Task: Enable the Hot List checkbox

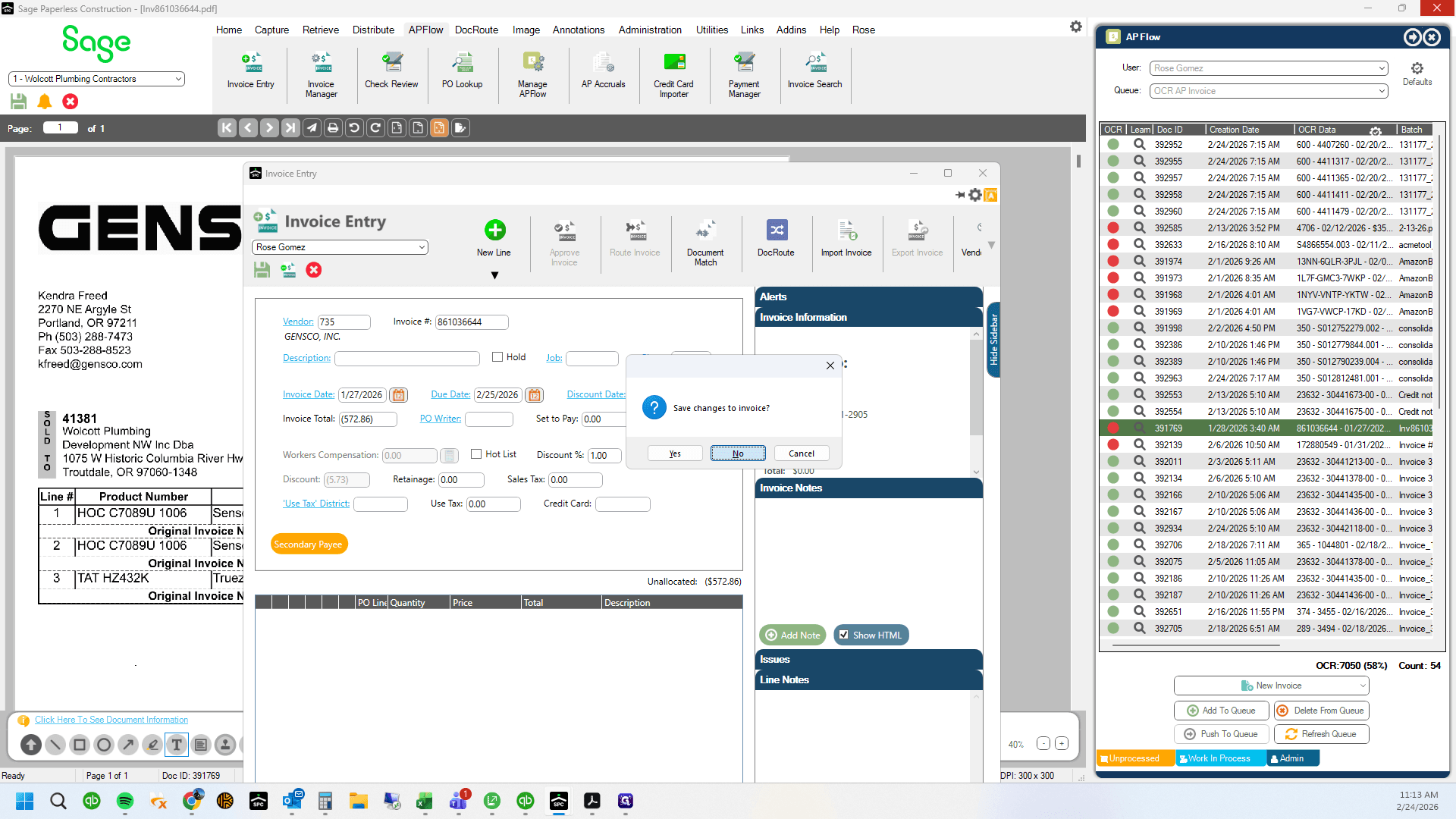Action: pyautogui.click(x=476, y=454)
